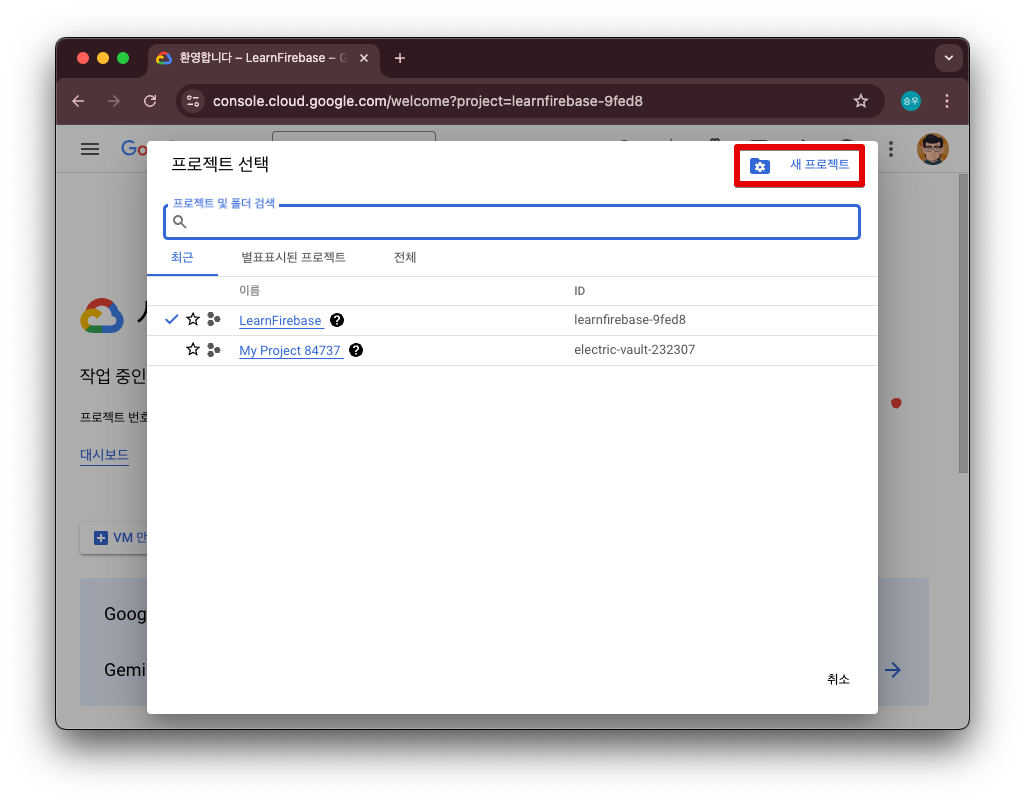Click the 새 프로젝트 button label

[819, 164]
